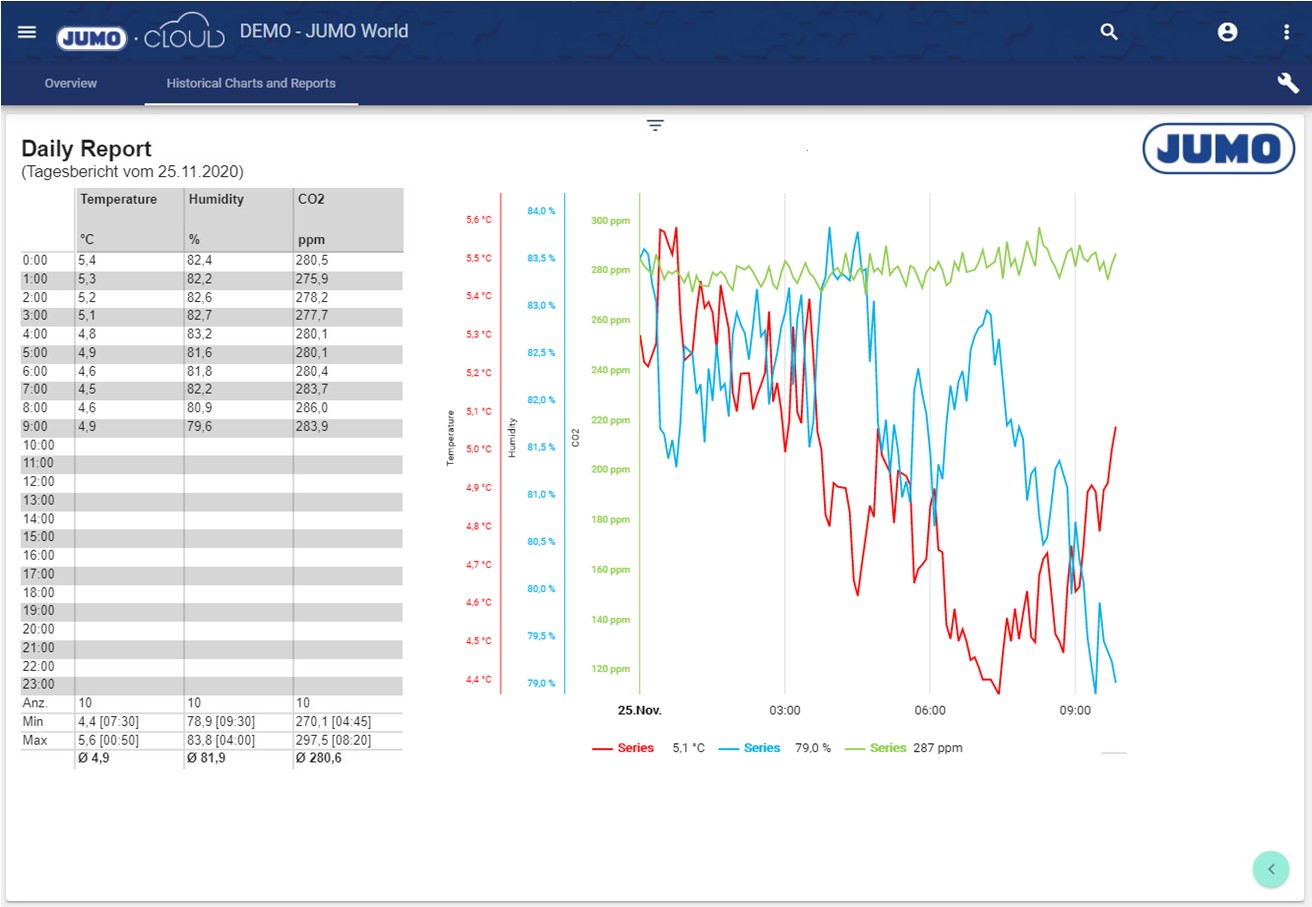This screenshot has width=1312, height=907.
Task: Expand the side panel with chevron button
Action: click(1271, 868)
